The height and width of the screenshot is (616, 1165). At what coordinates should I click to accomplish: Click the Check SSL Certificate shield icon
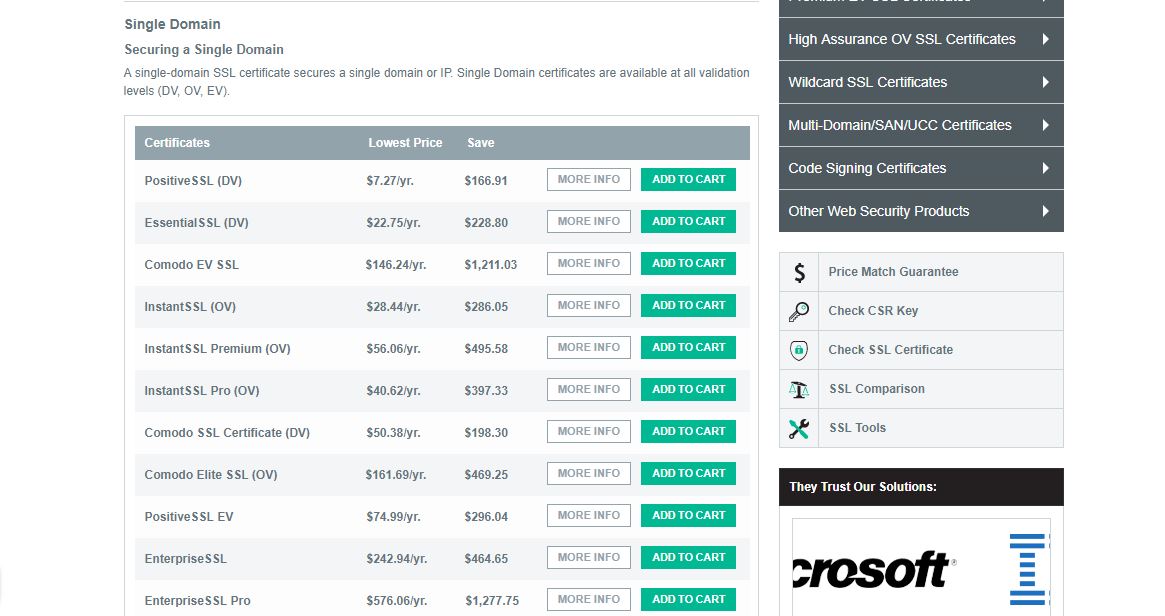point(799,350)
